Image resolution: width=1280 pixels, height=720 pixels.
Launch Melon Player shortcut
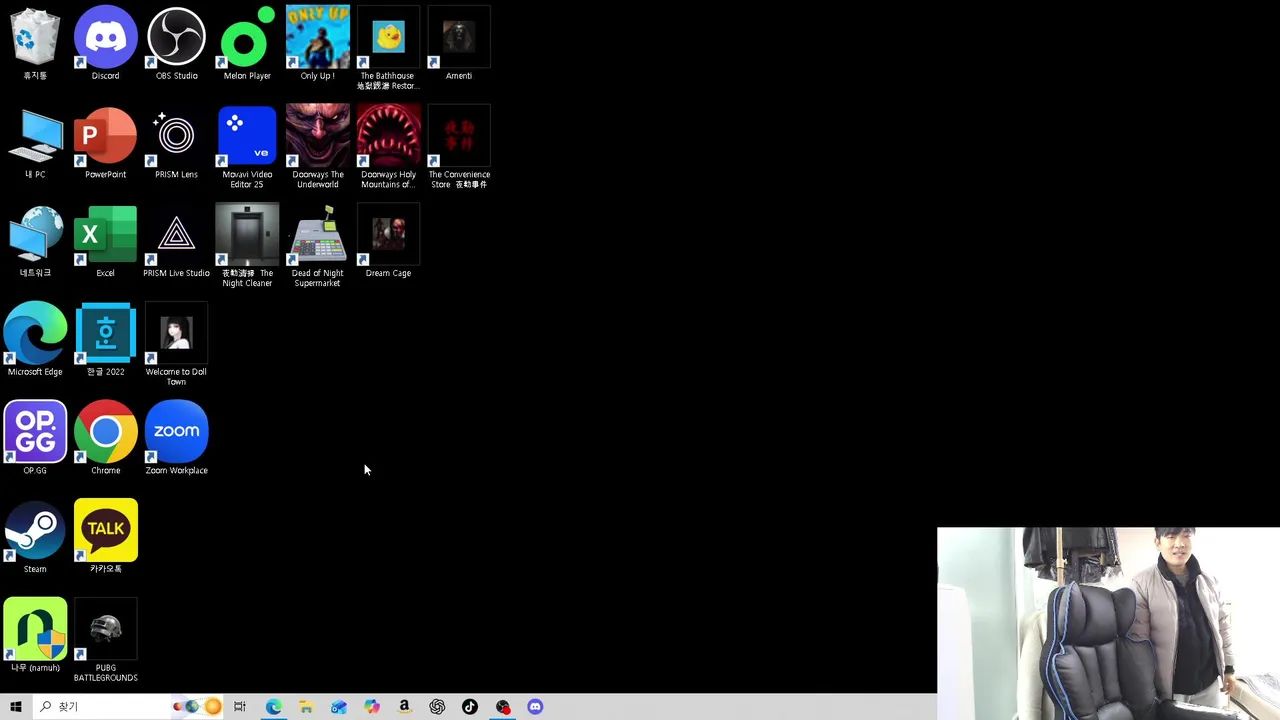pyautogui.click(x=247, y=44)
